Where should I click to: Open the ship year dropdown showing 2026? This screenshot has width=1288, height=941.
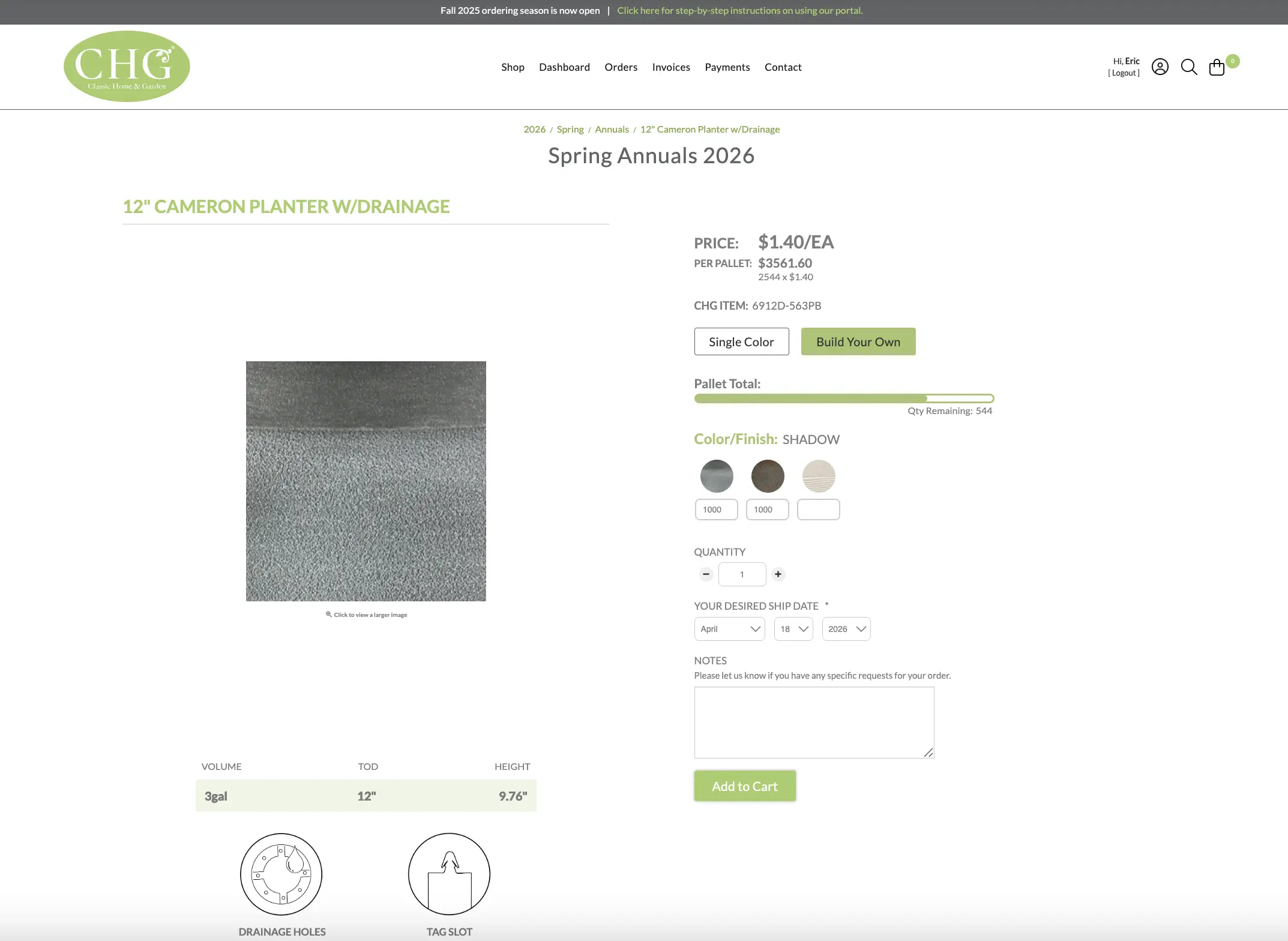[846, 629]
